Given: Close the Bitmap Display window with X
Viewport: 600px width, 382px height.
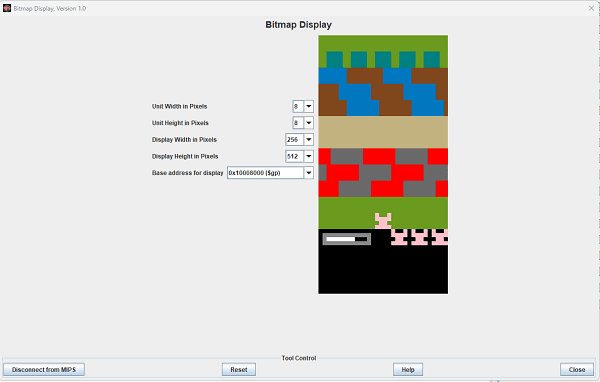Looking at the screenshot, I should [x=591, y=8].
